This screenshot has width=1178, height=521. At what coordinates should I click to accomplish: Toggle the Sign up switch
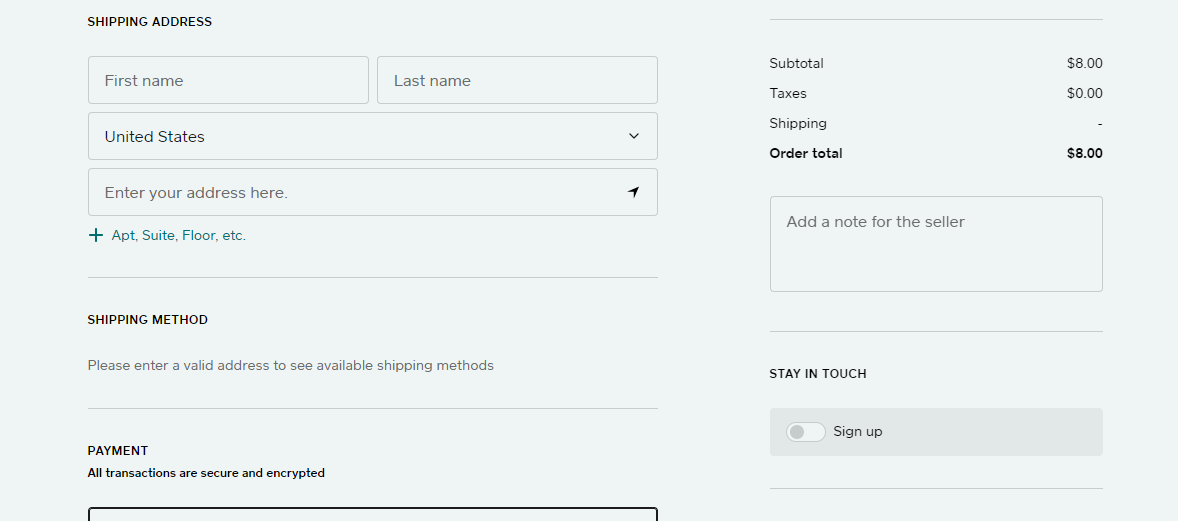(x=805, y=432)
